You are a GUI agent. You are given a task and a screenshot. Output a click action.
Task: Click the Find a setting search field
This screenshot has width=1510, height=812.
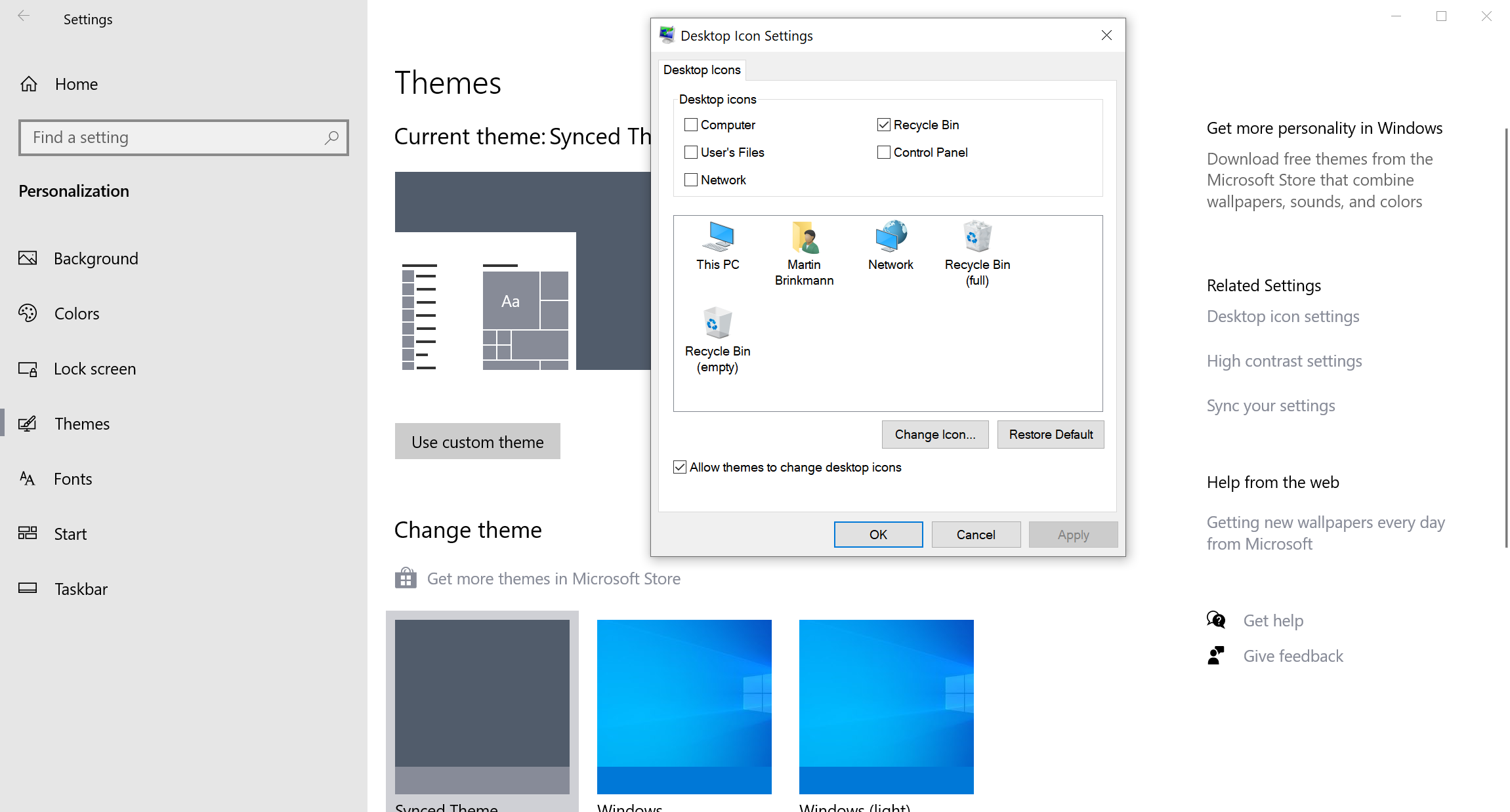click(x=183, y=137)
